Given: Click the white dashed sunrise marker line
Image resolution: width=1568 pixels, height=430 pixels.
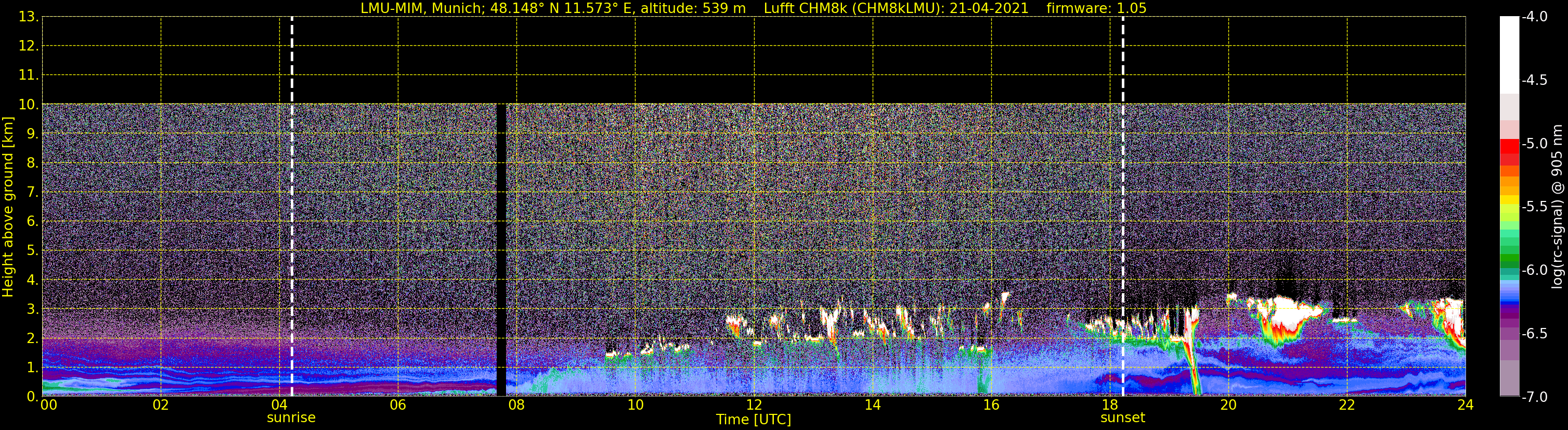Looking at the screenshot, I should click(292, 207).
